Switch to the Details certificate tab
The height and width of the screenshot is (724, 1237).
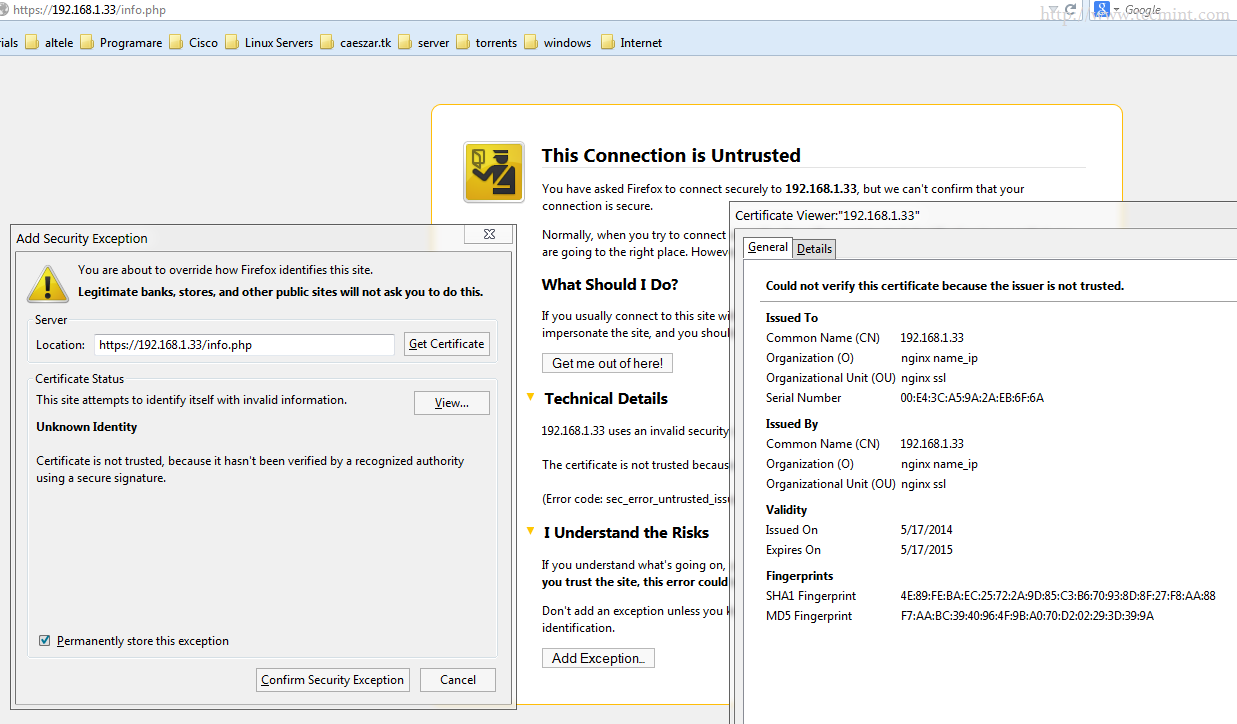click(x=814, y=249)
